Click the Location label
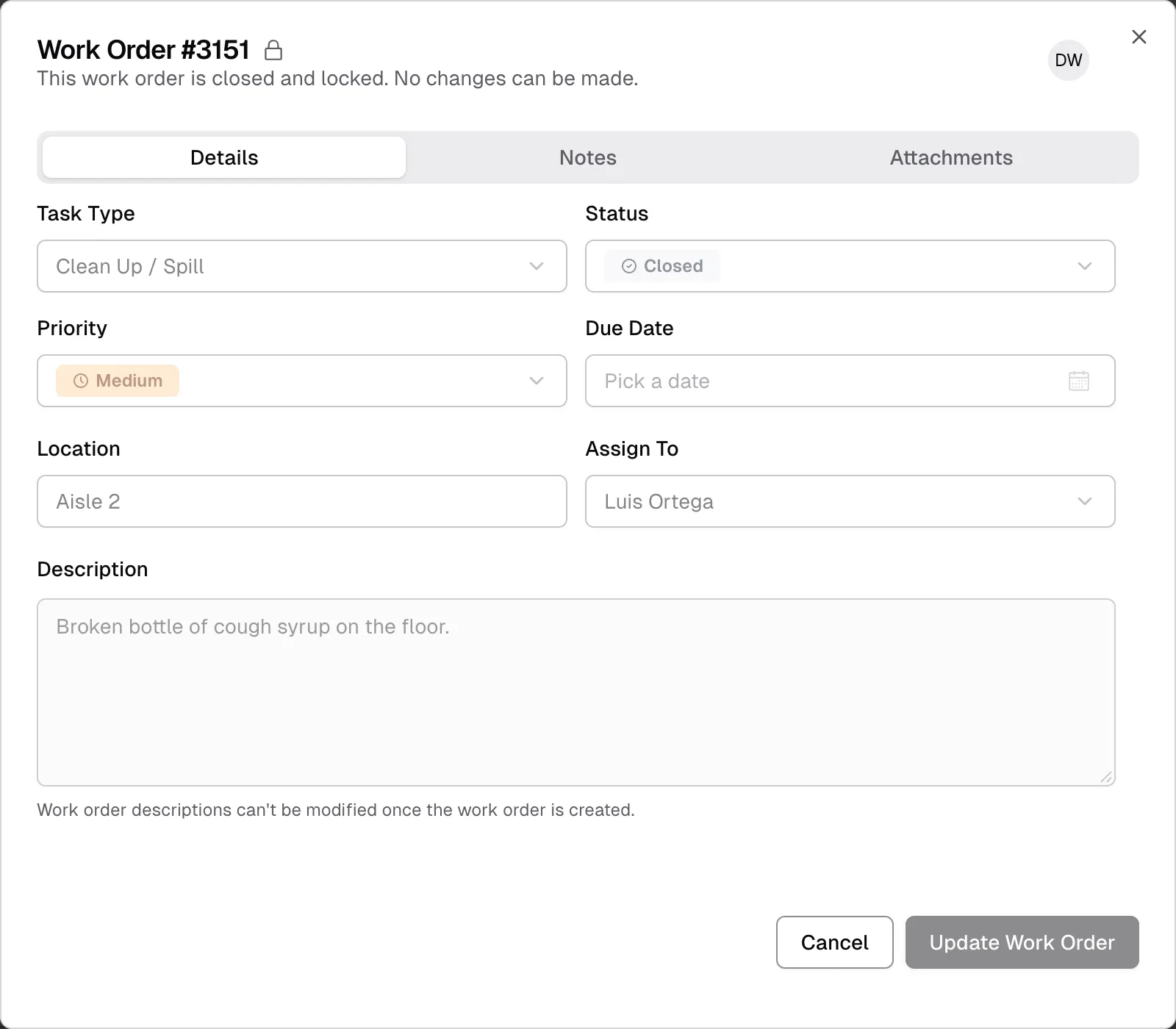Viewport: 1176px width, 1029px height. point(79,449)
